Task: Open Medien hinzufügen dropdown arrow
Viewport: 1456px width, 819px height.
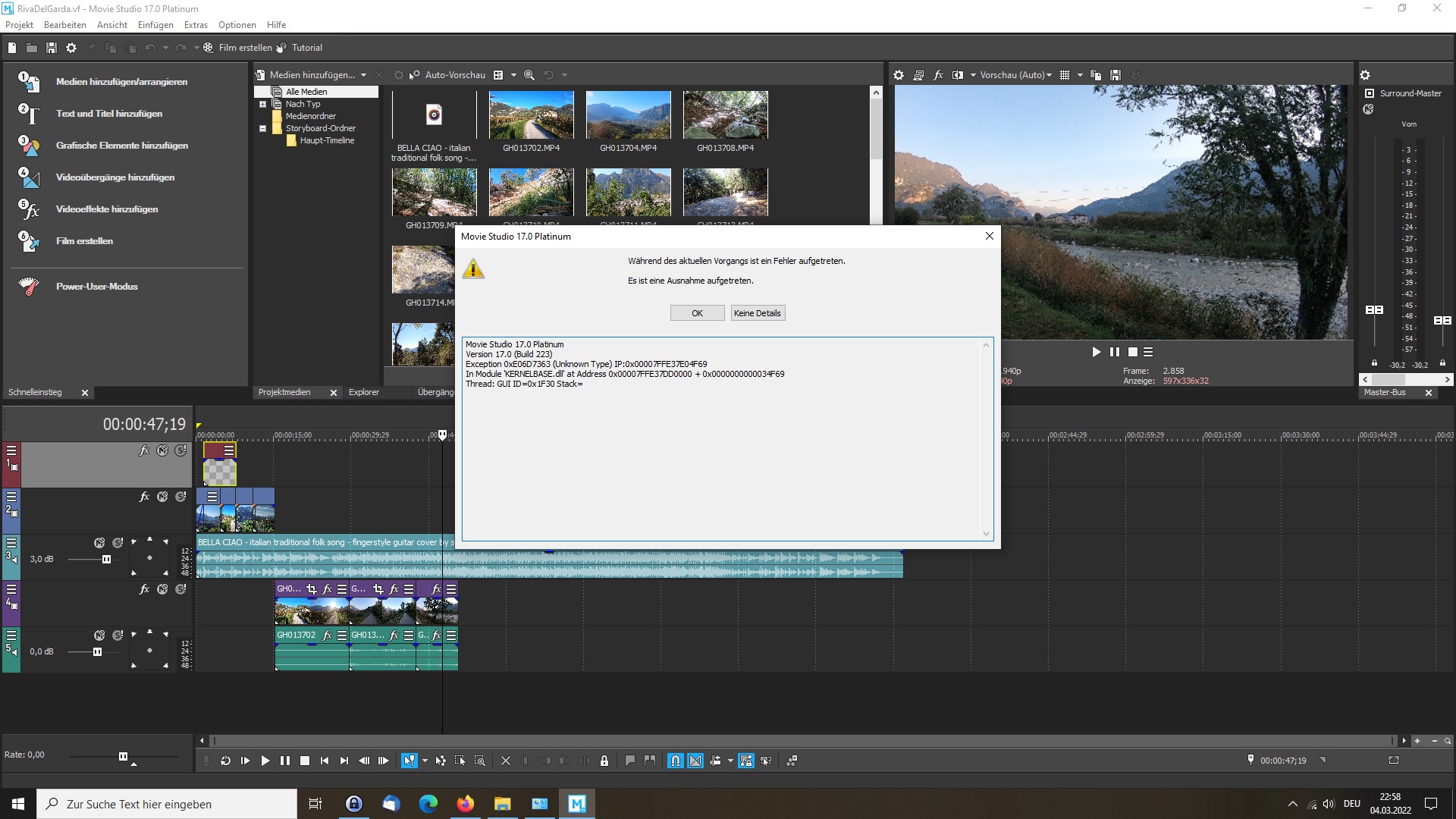Action: (x=364, y=75)
